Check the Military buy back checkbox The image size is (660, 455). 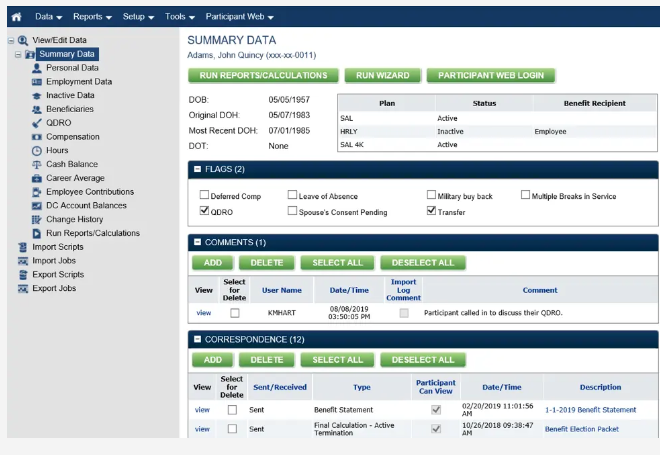pyautogui.click(x=431, y=196)
